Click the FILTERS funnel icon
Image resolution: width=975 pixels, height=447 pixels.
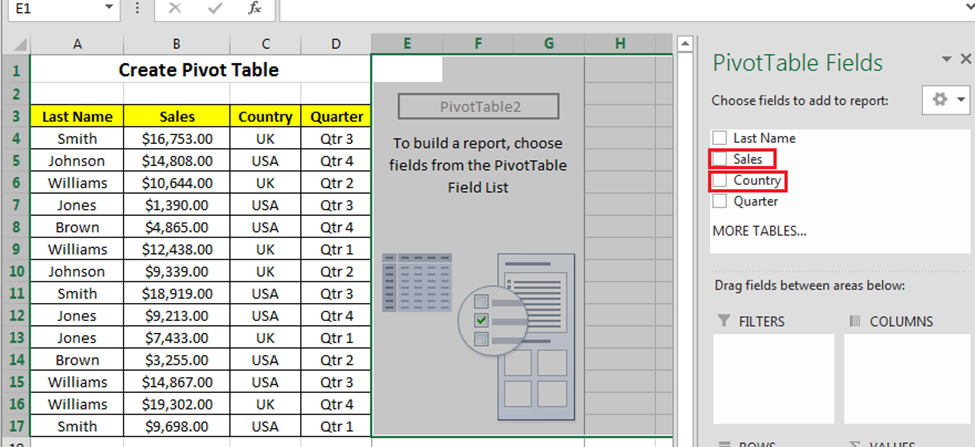[724, 322]
